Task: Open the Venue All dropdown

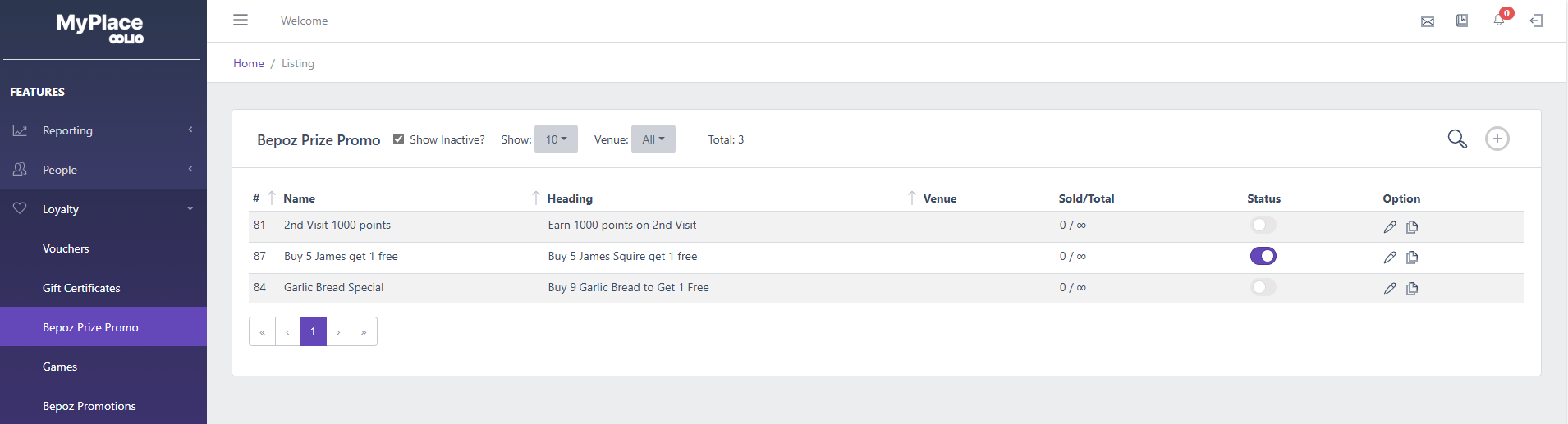Action: pyautogui.click(x=653, y=139)
